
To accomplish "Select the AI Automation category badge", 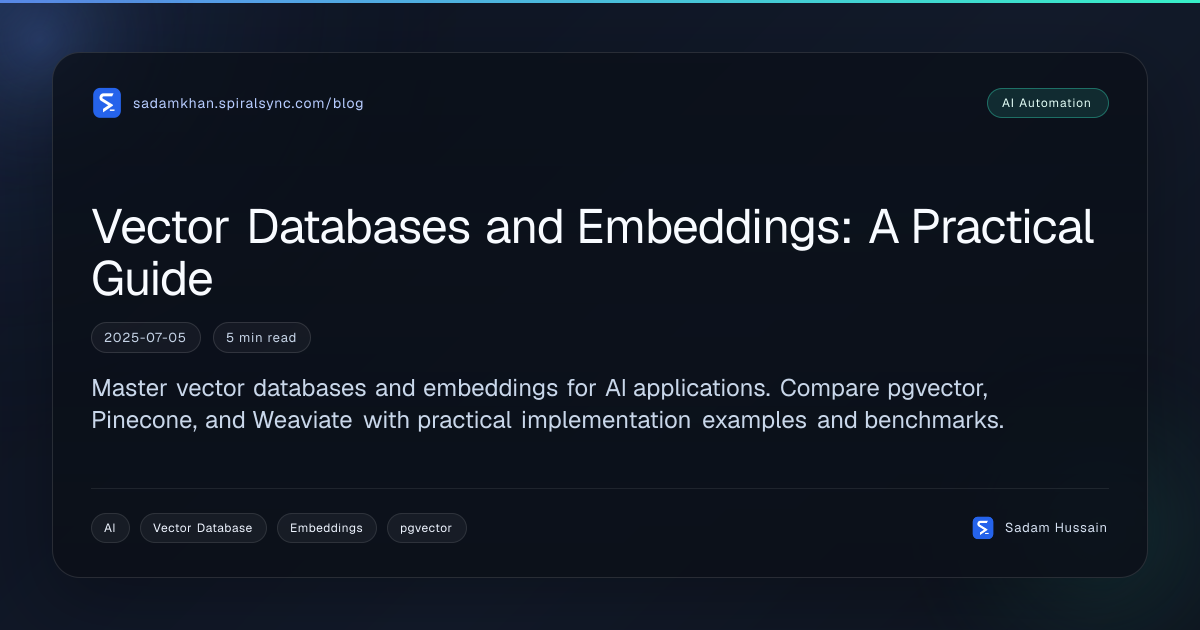I will 1047,103.
